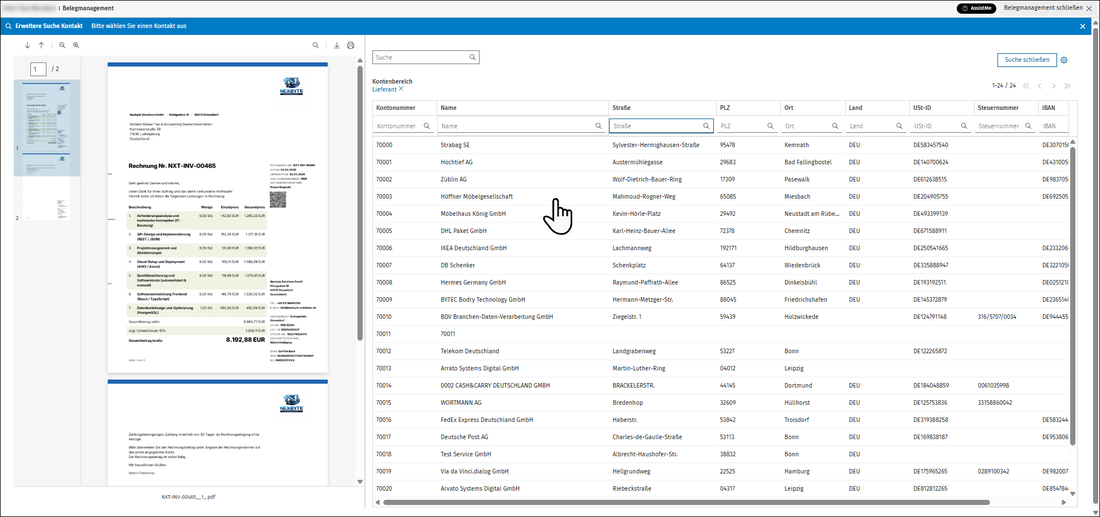Open search in the PDF viewer

click(x=316, y=45)
